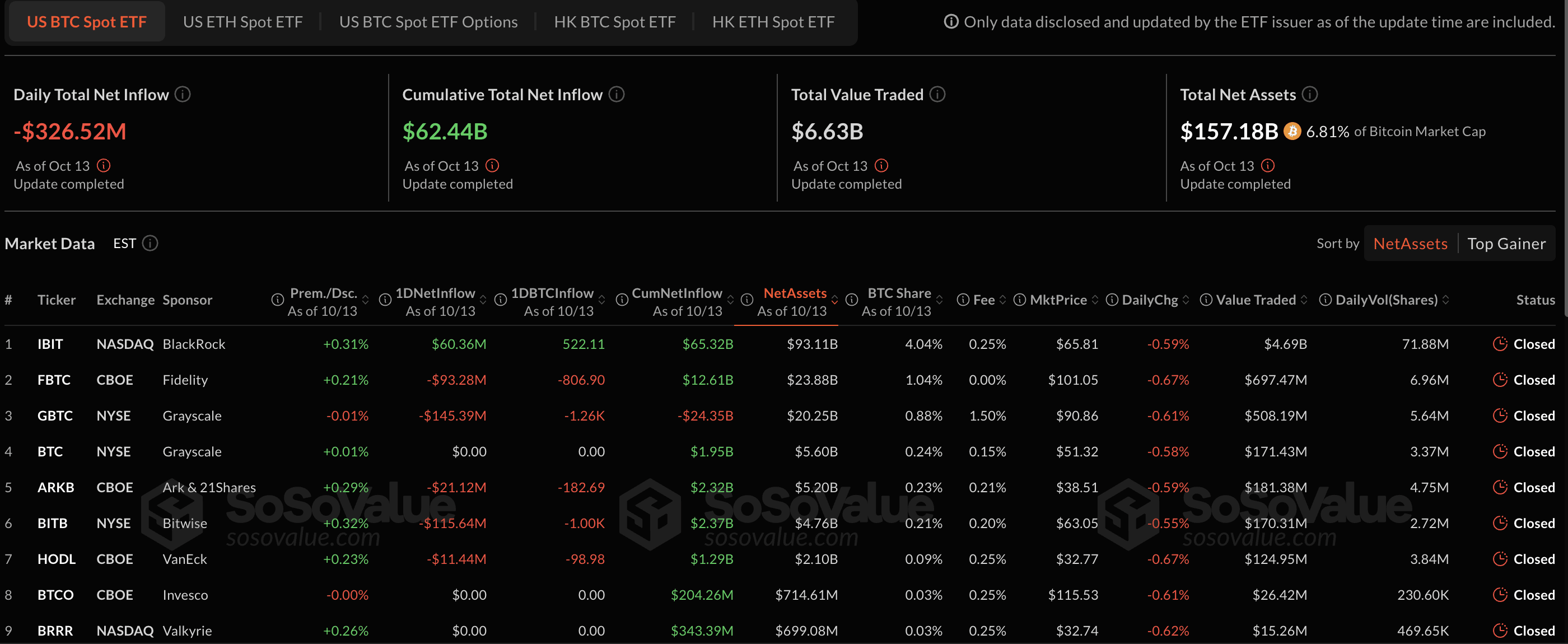Click clock status icon in IBIT row
Viewport: 1568px width, 644px height.
(1500, 344)
